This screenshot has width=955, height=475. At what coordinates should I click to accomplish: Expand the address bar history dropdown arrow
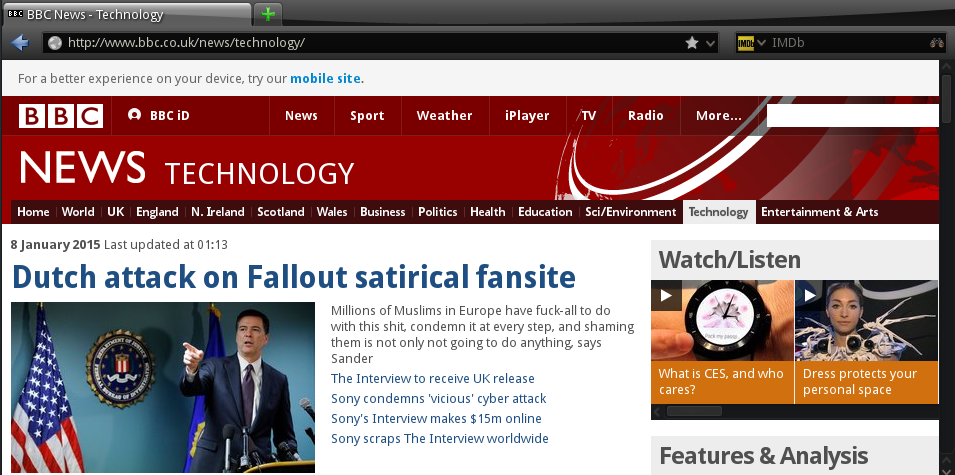coord(710,43)
